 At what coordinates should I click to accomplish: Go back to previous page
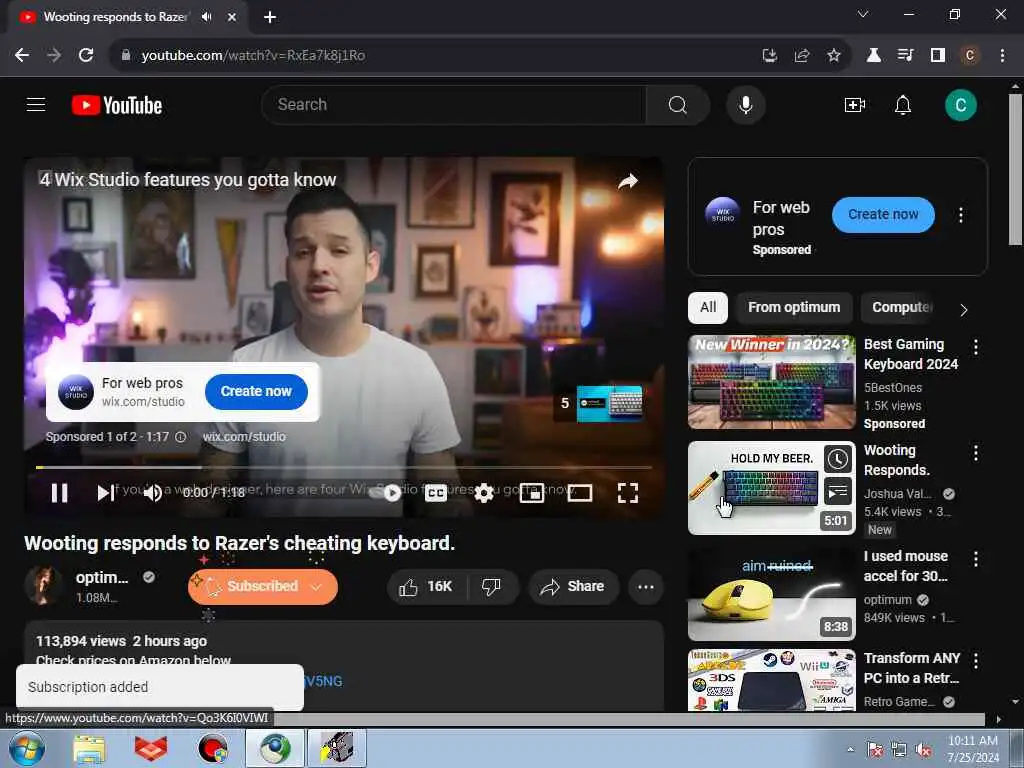tap(22, 56)
